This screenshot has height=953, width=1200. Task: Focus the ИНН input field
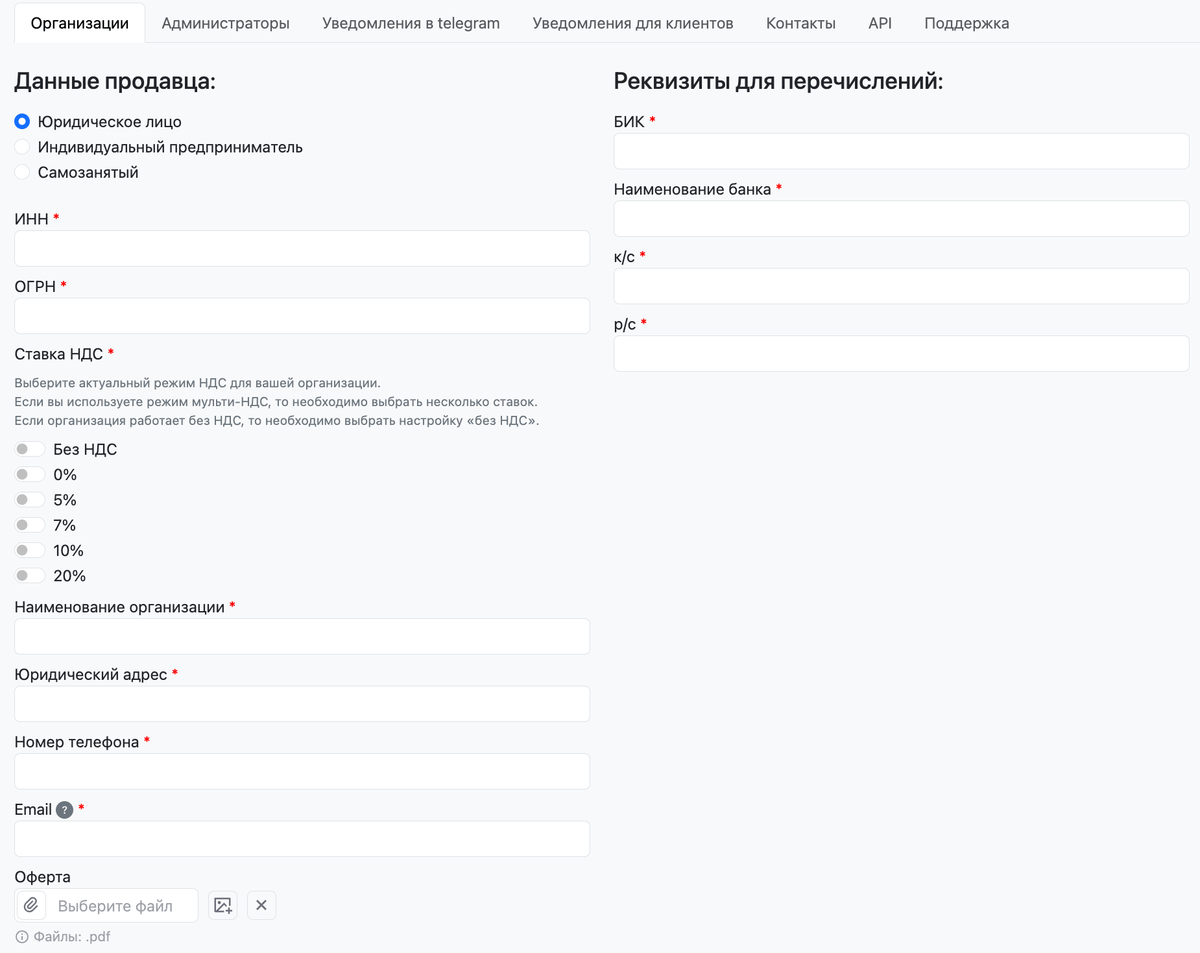point(302,249)
